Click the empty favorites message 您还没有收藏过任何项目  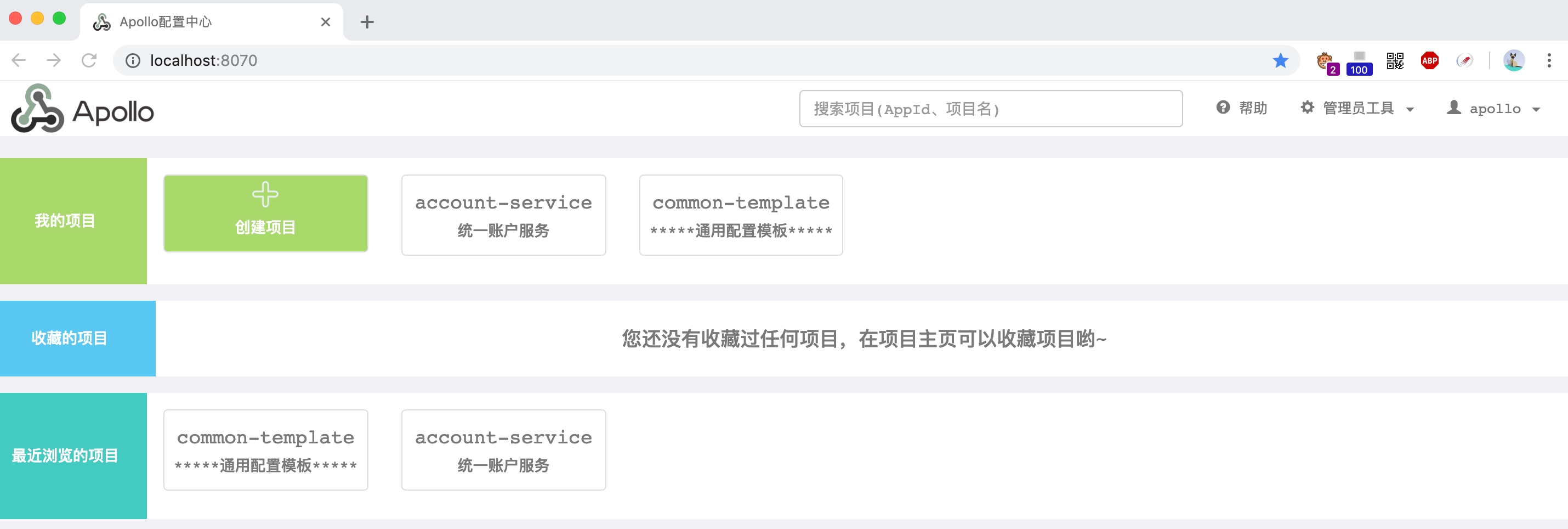[x=863, y=338]
